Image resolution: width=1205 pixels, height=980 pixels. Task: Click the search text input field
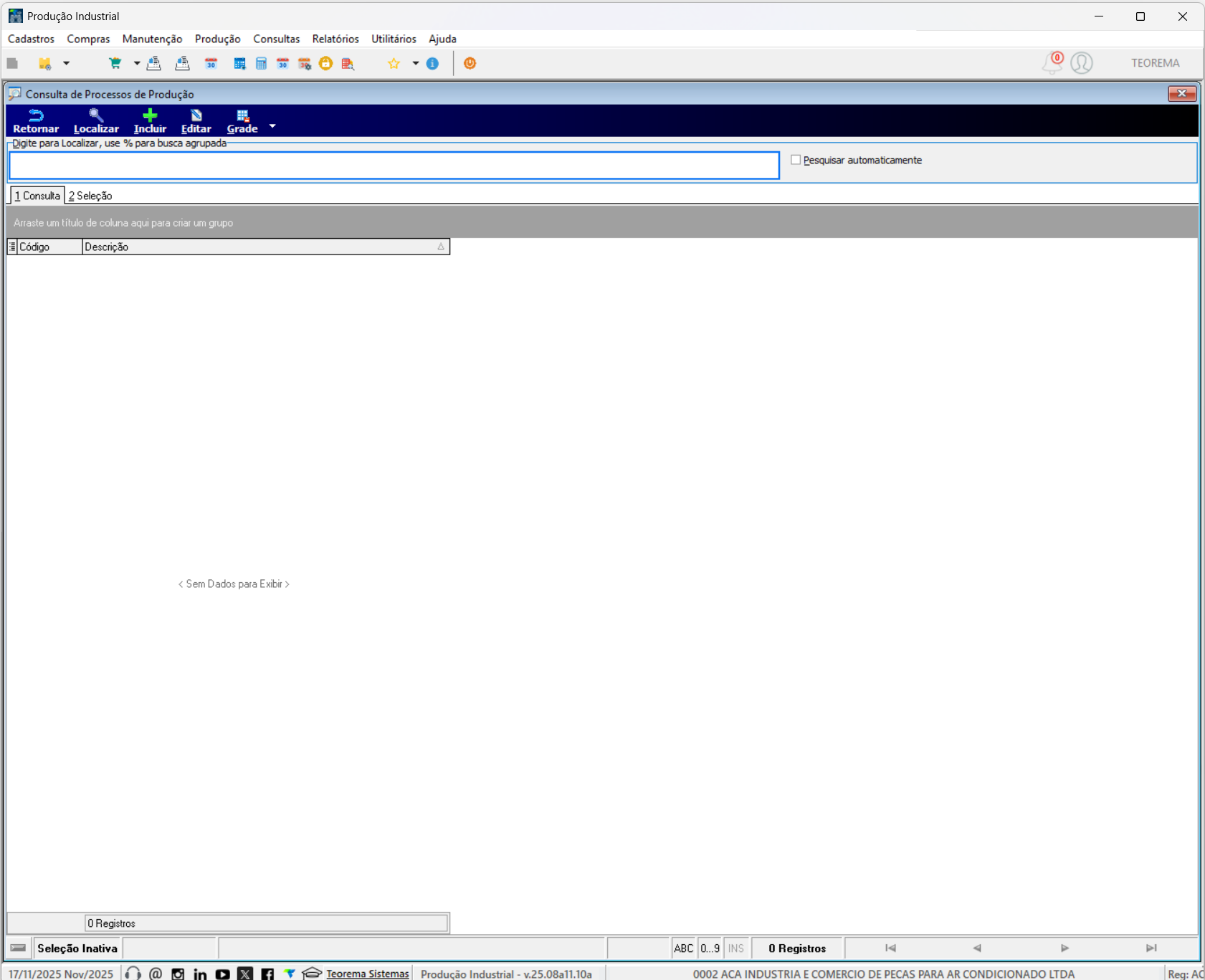pos(394,166)
